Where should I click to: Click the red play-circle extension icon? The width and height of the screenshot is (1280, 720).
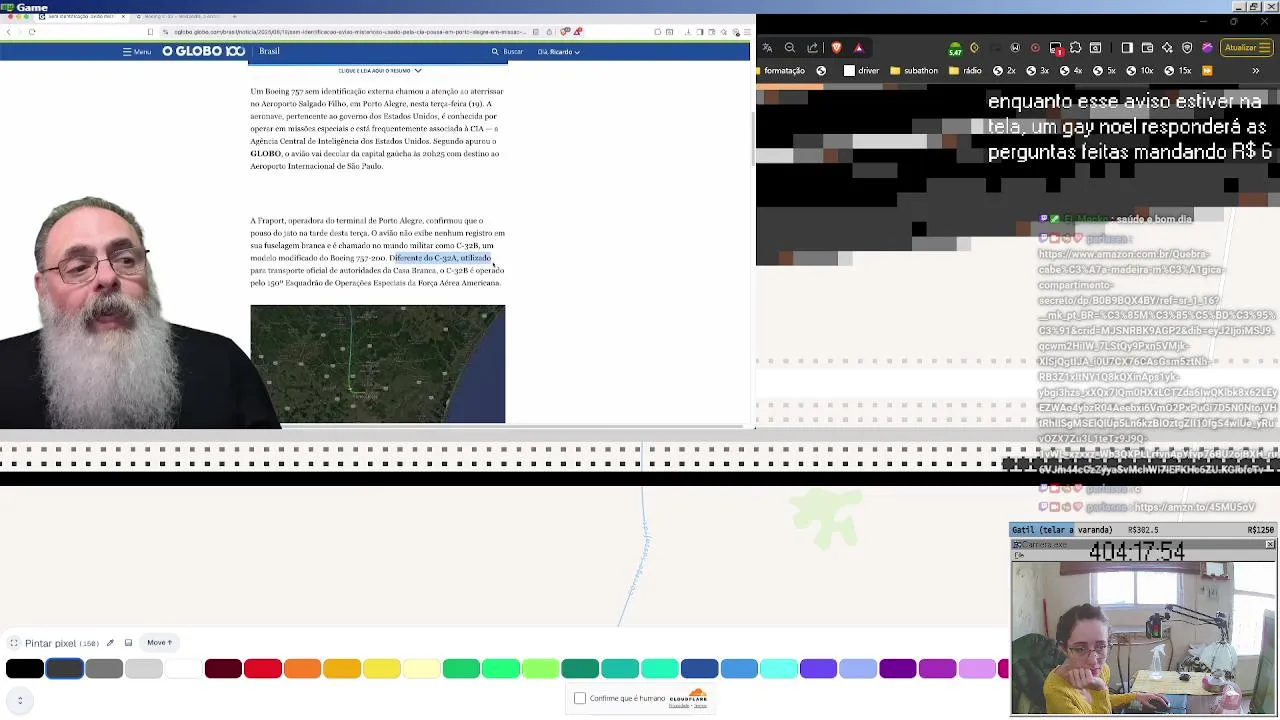pos(1035,47)
